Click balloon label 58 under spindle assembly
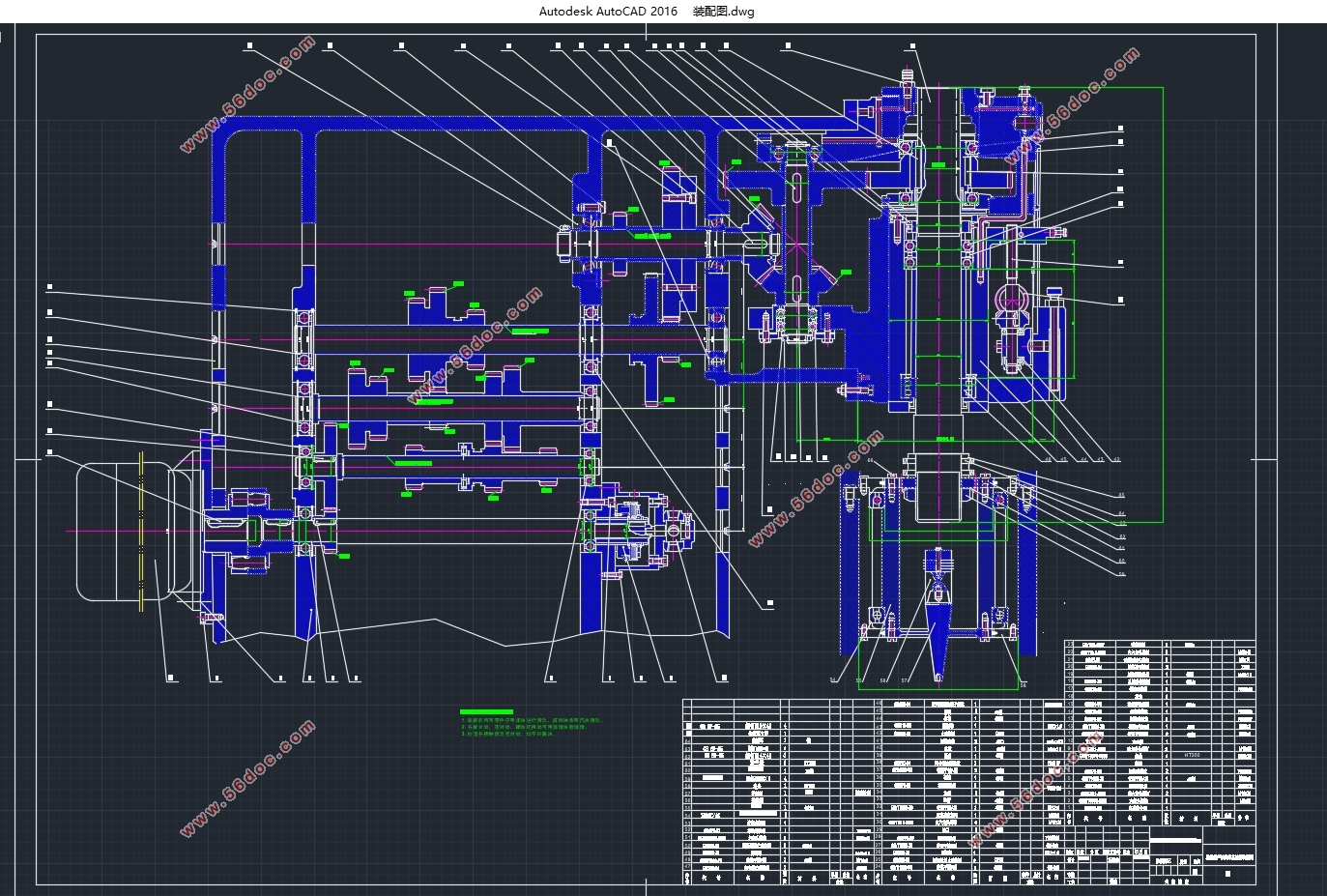 (1023, 685)
